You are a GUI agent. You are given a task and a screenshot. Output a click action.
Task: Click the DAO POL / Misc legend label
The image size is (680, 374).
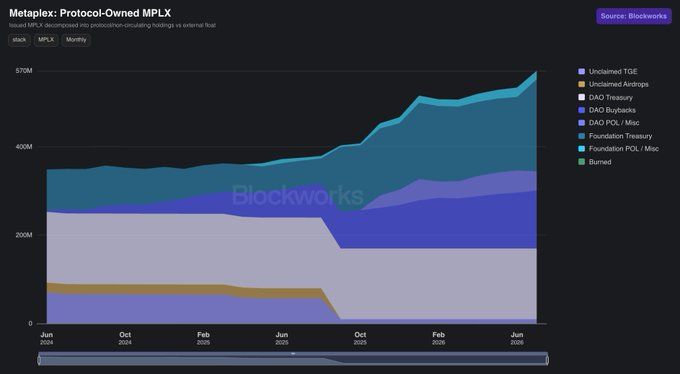click(614, 123)
